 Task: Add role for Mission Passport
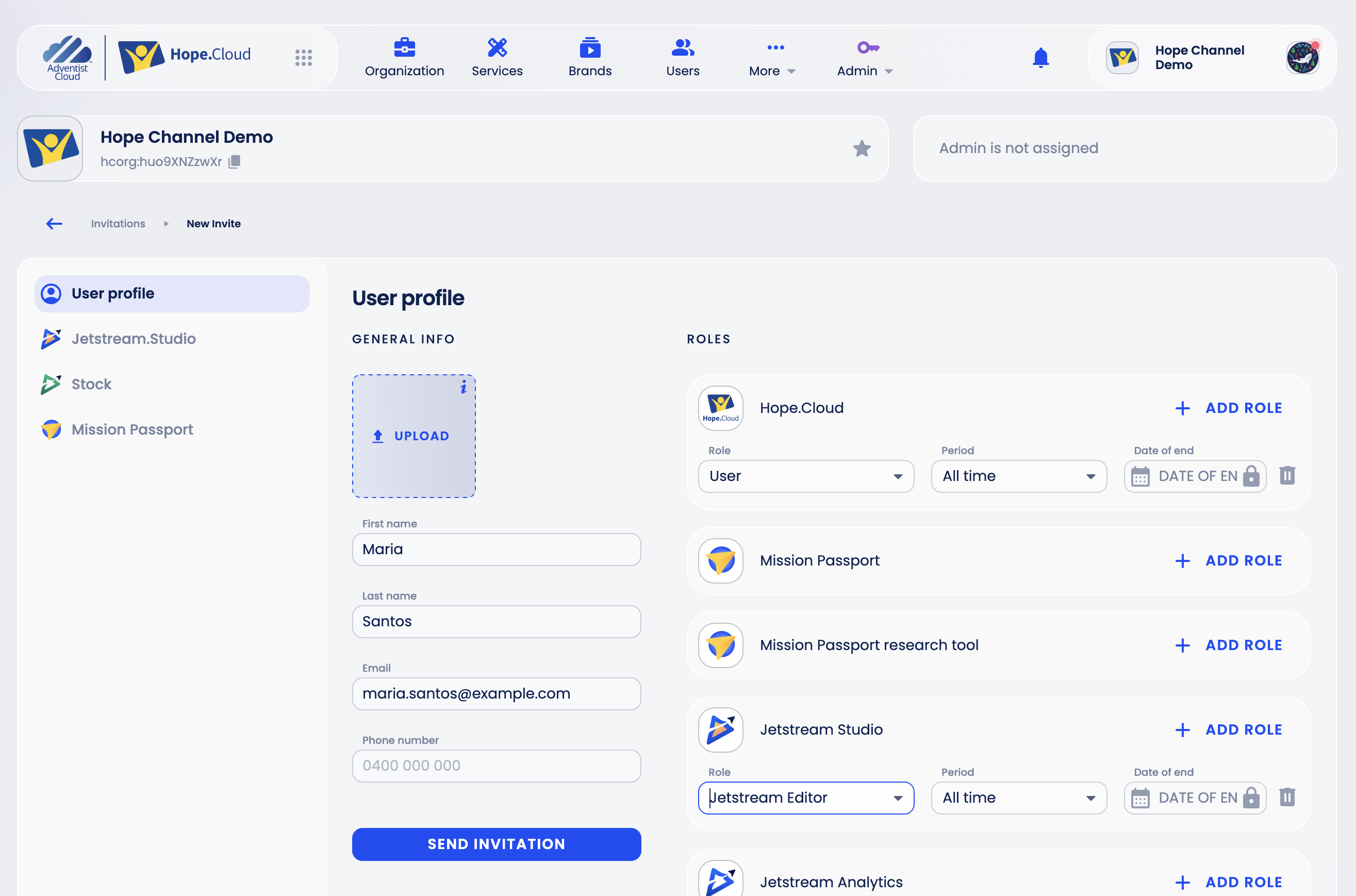pos(1228,560)
